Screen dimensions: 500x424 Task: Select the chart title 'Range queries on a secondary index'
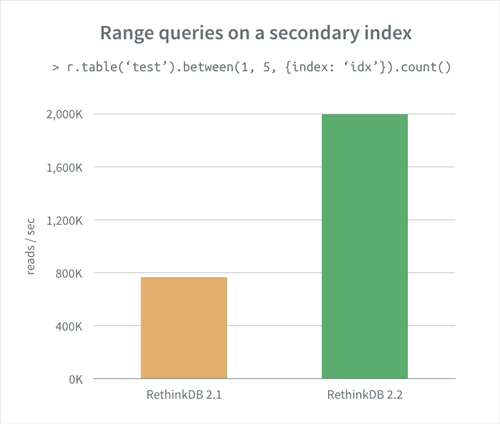256,33
